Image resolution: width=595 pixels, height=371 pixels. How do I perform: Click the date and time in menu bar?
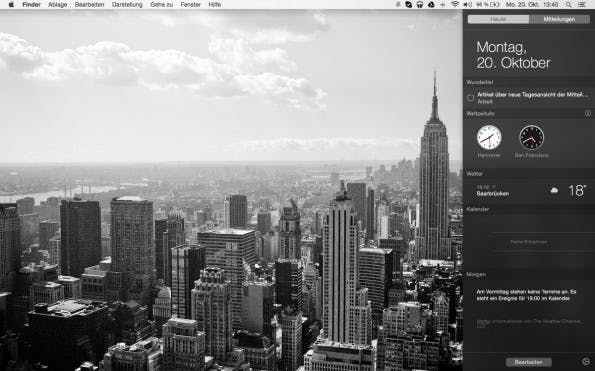point(532,5)
